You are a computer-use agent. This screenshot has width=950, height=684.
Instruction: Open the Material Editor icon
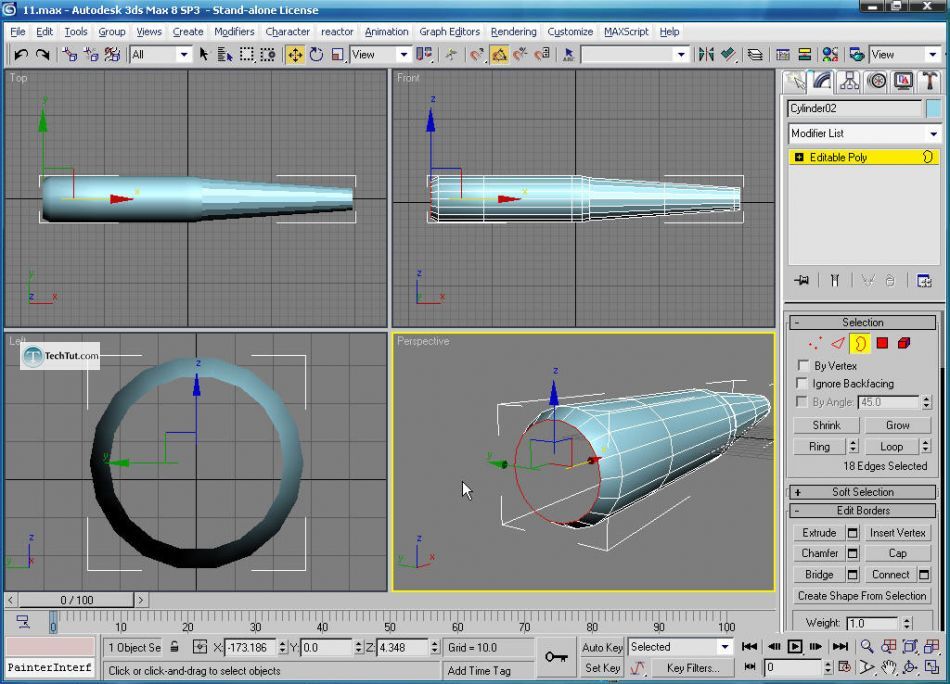830,55
